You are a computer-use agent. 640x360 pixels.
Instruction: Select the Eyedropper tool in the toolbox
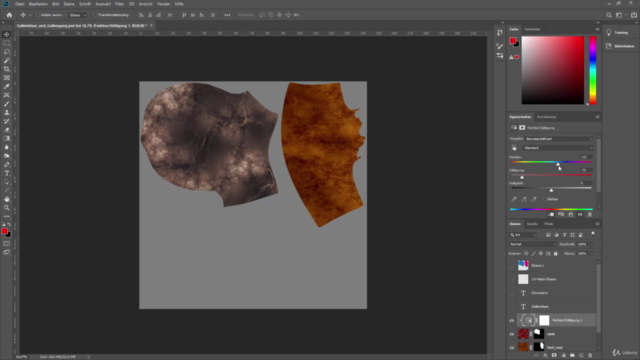point(7,87)
